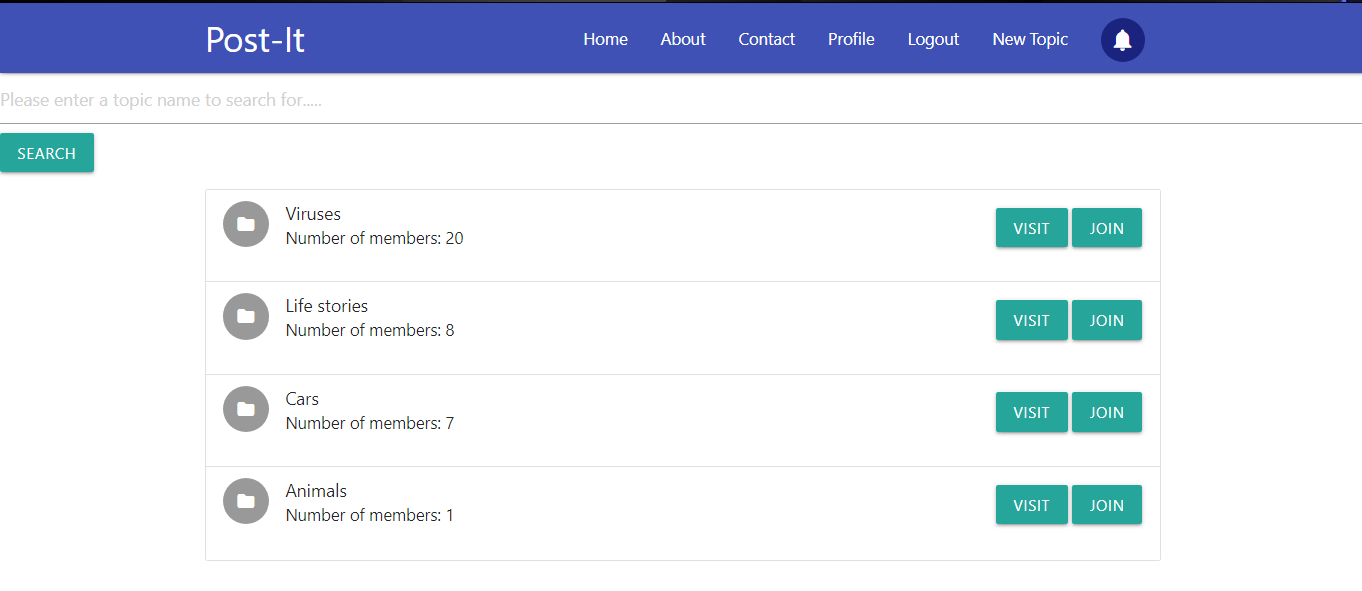
Task: Click 'Number of members: 20' text
Action: coord(375,238)
